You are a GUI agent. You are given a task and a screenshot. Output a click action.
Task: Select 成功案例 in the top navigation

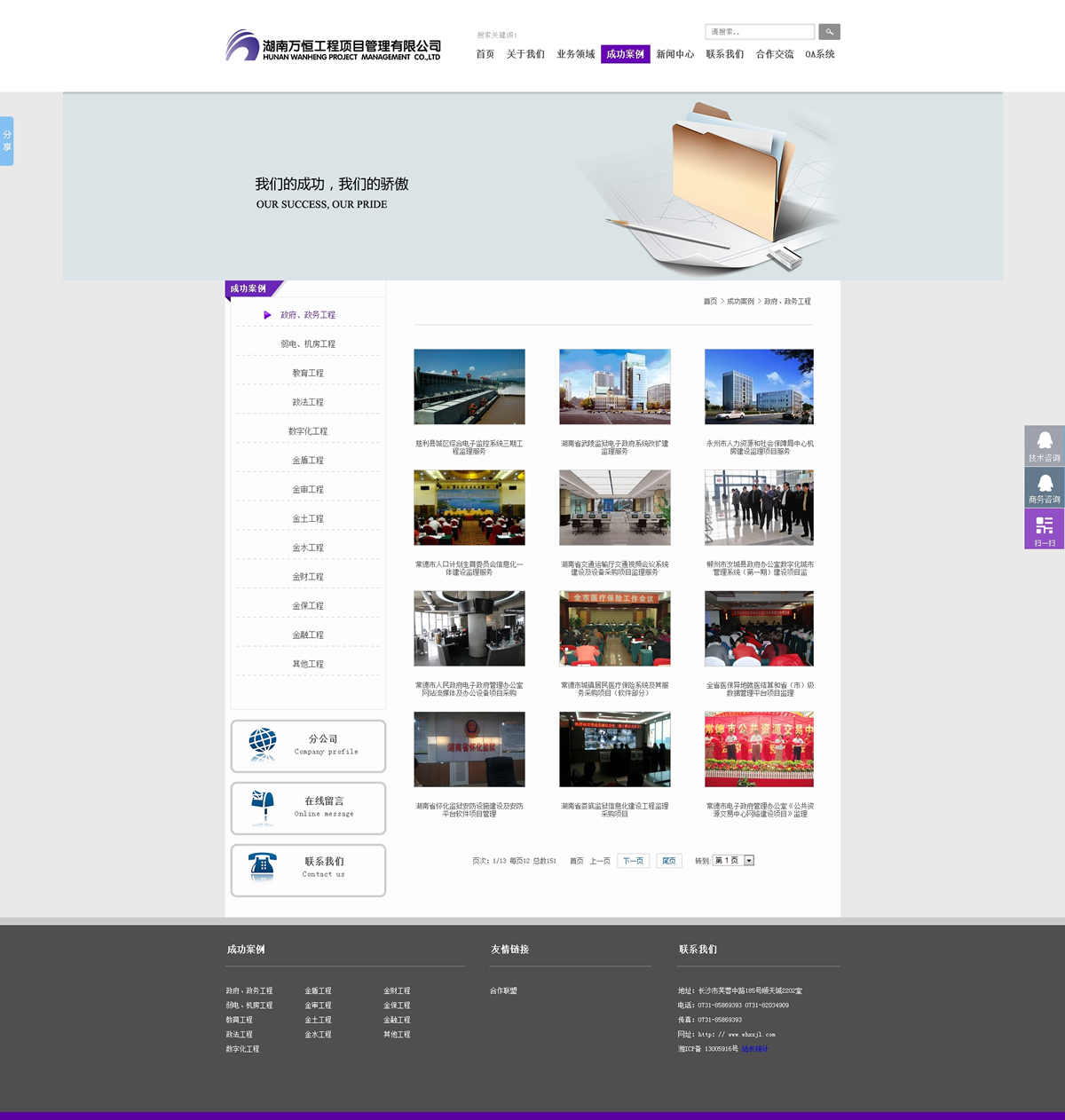(x=625, y=54)
